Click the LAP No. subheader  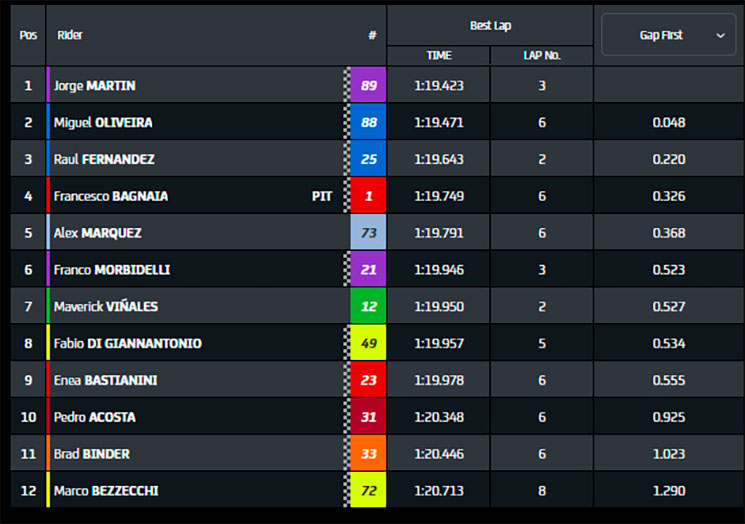(542, 56)
